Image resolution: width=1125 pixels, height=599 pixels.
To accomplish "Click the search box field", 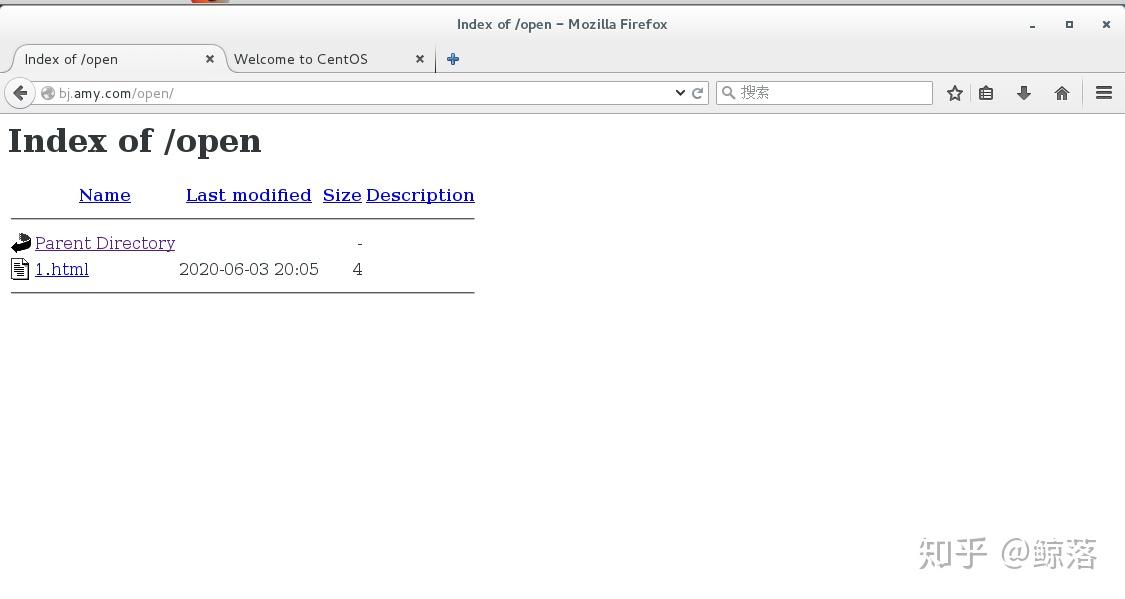I will [824, 93].
